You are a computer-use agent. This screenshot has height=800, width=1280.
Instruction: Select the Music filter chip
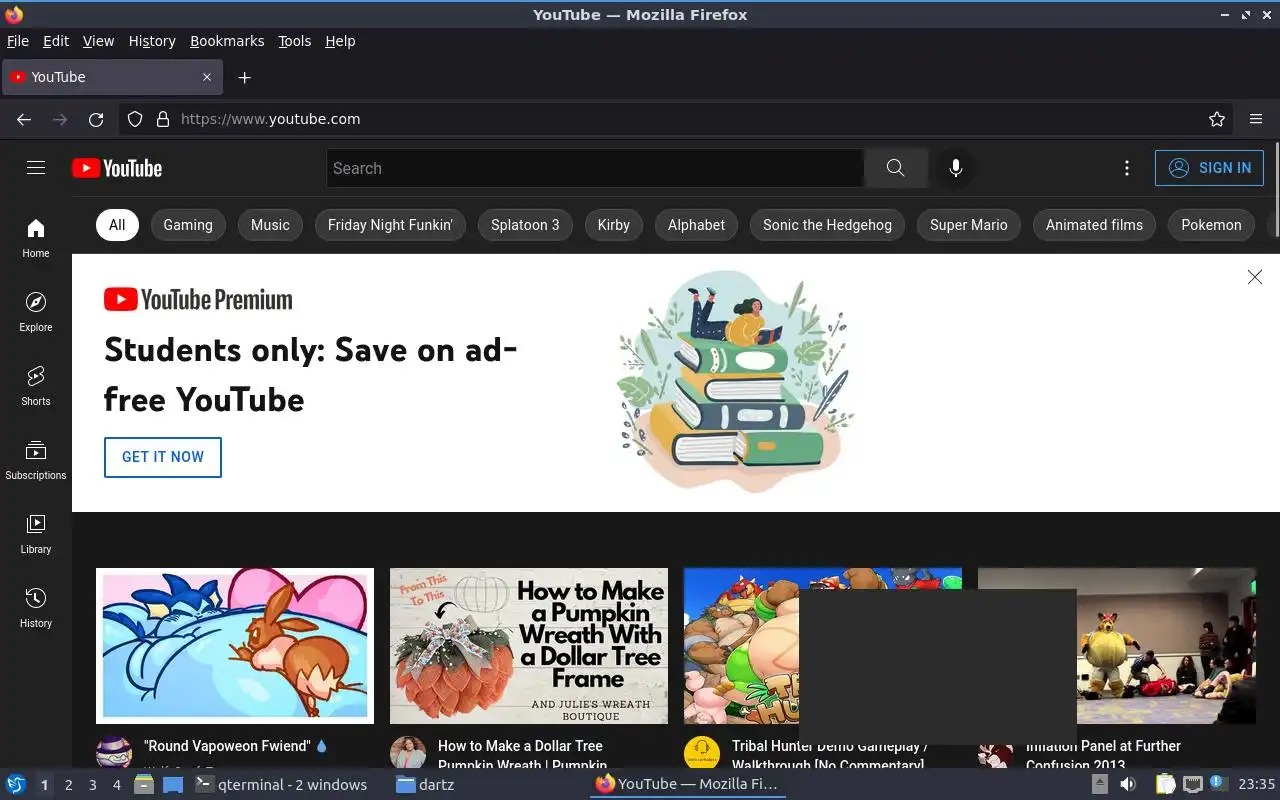click(x=270, y=225)
